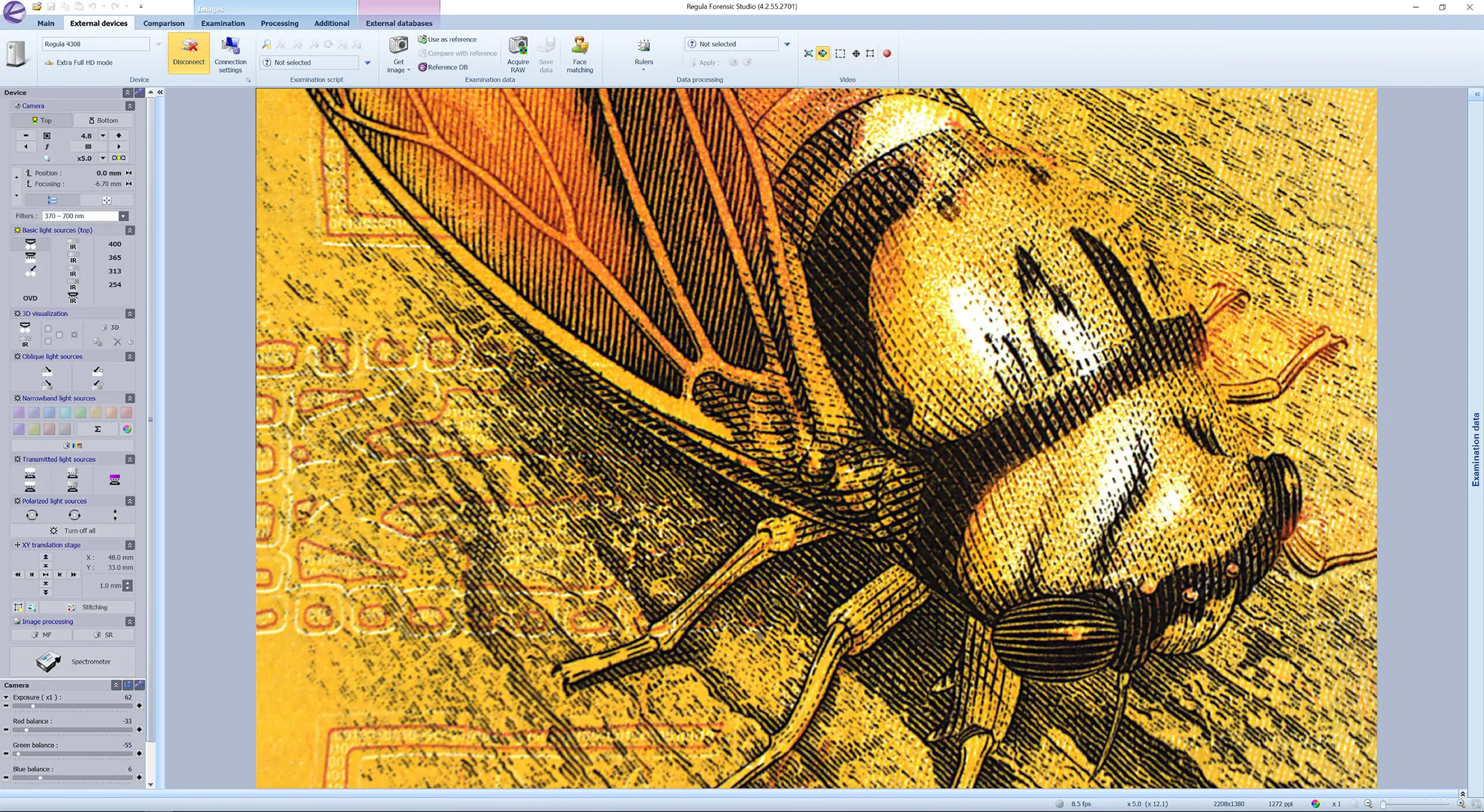Viewport: 1484px width, 812px height.
Task: Collapse the Narrowband light sources section
Action: [130, 398]
